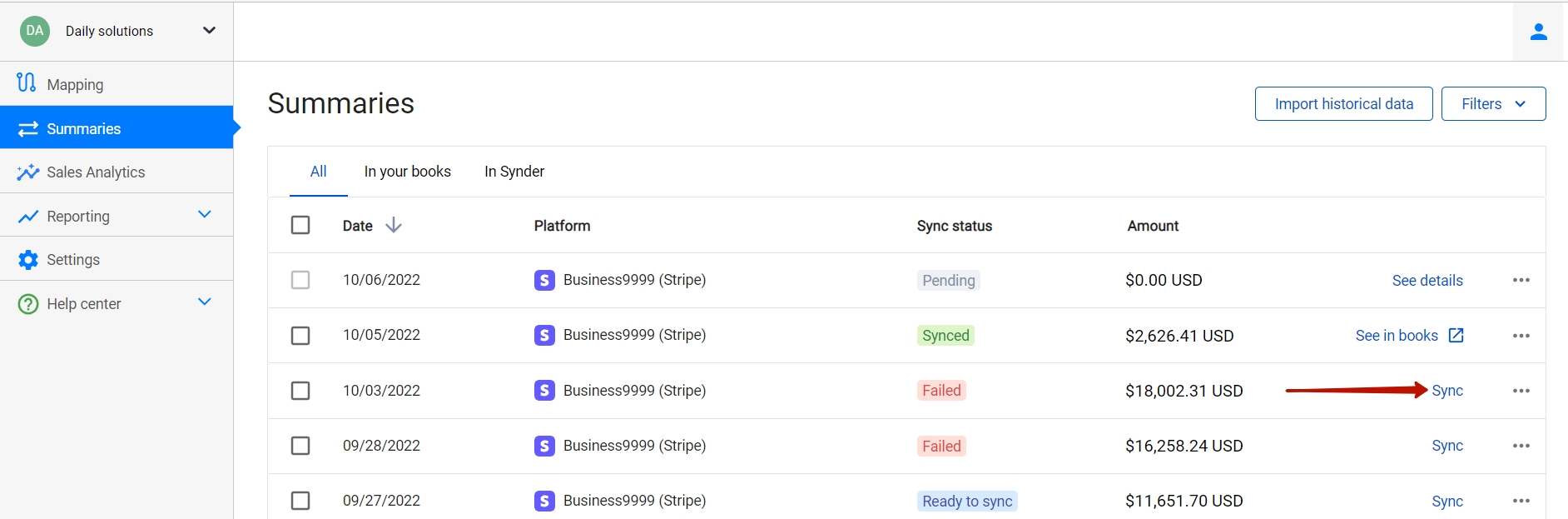Screen dimensions: 1568x519
Task: Click the Stripe icon for 10/06/2022
Action: pos(544,280)
